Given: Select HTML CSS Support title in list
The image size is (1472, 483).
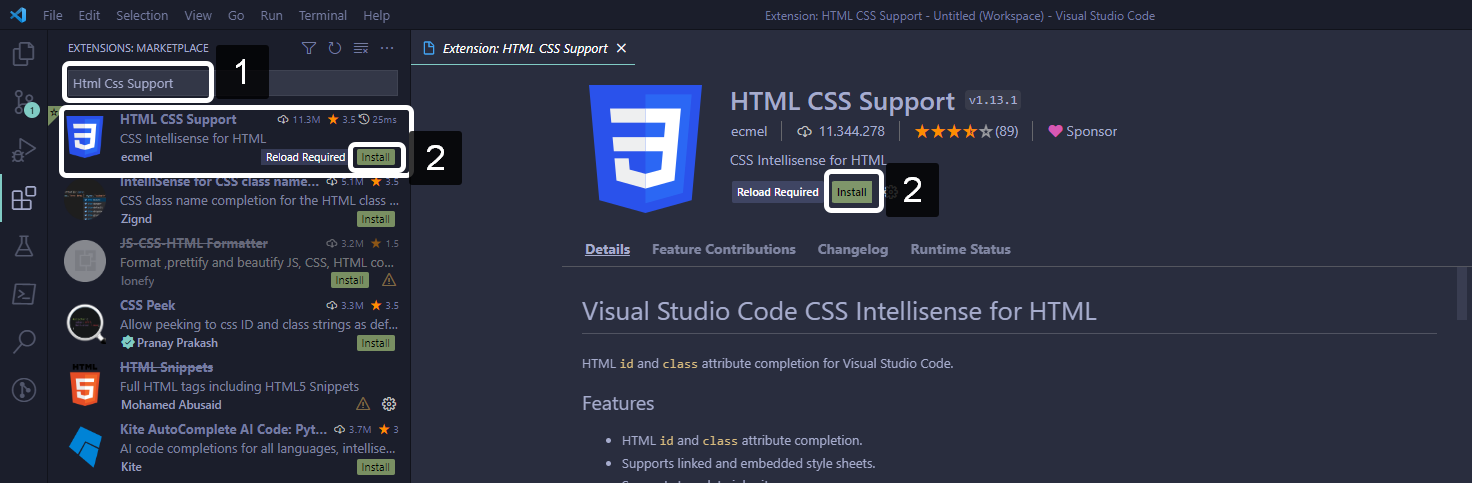Looking at the screenshot, I should coord(178,119).
